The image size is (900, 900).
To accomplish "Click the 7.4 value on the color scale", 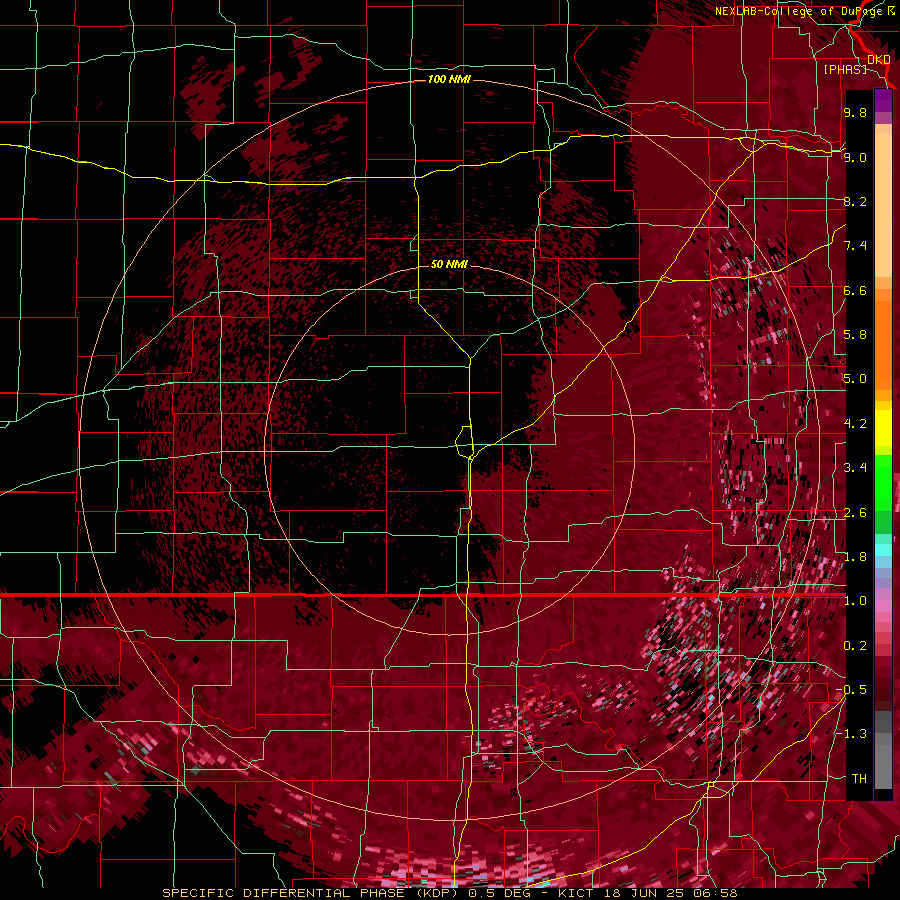I will 855,246.
